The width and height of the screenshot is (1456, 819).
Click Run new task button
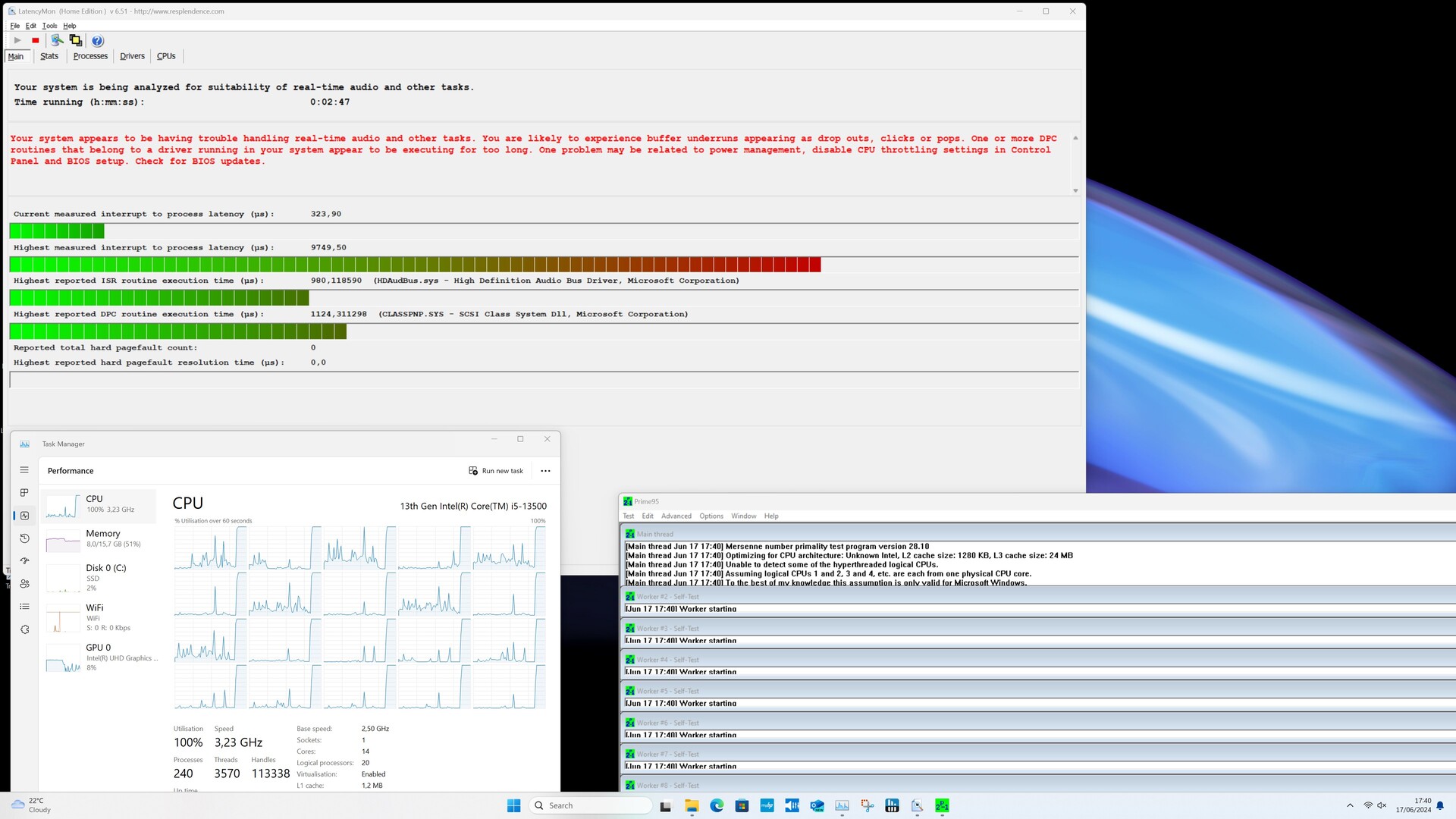496,471
